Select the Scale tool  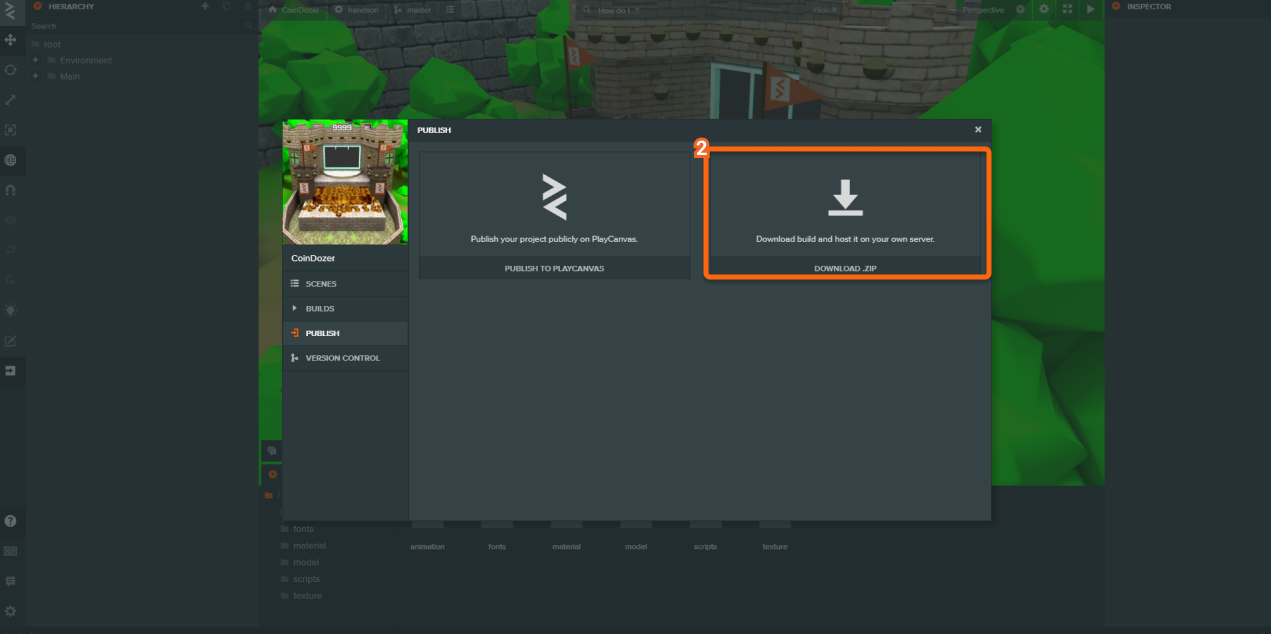point(11,100)
